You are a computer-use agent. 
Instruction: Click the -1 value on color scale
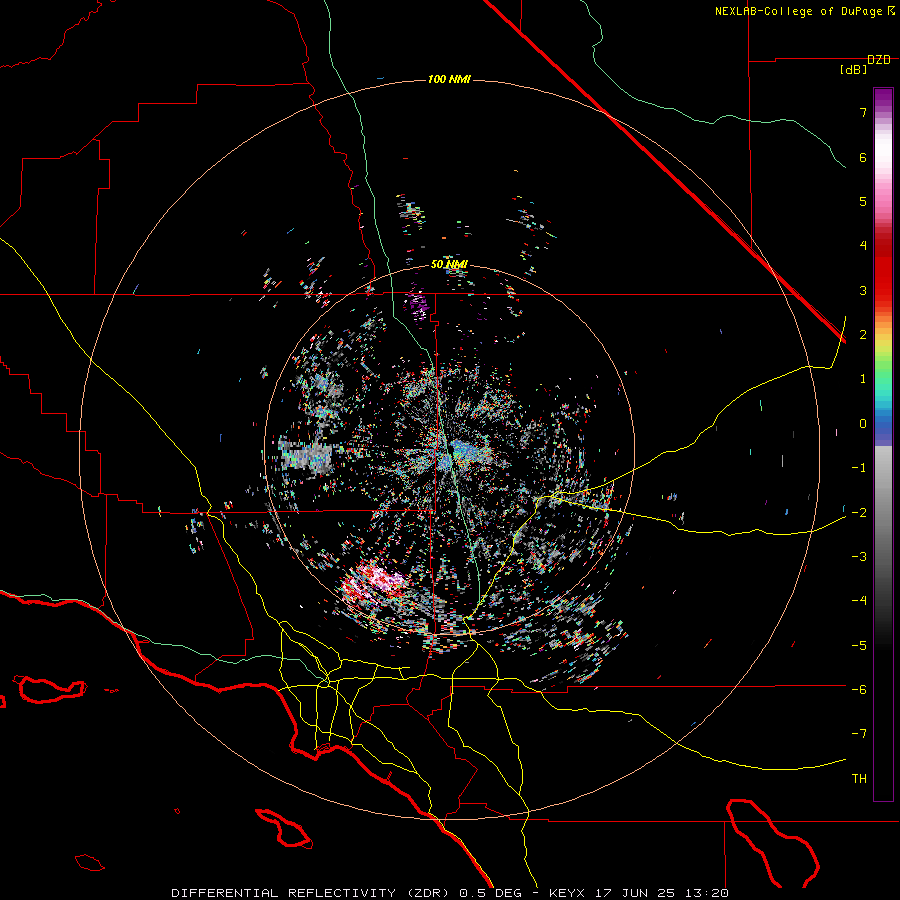click(x=859, y=468)
